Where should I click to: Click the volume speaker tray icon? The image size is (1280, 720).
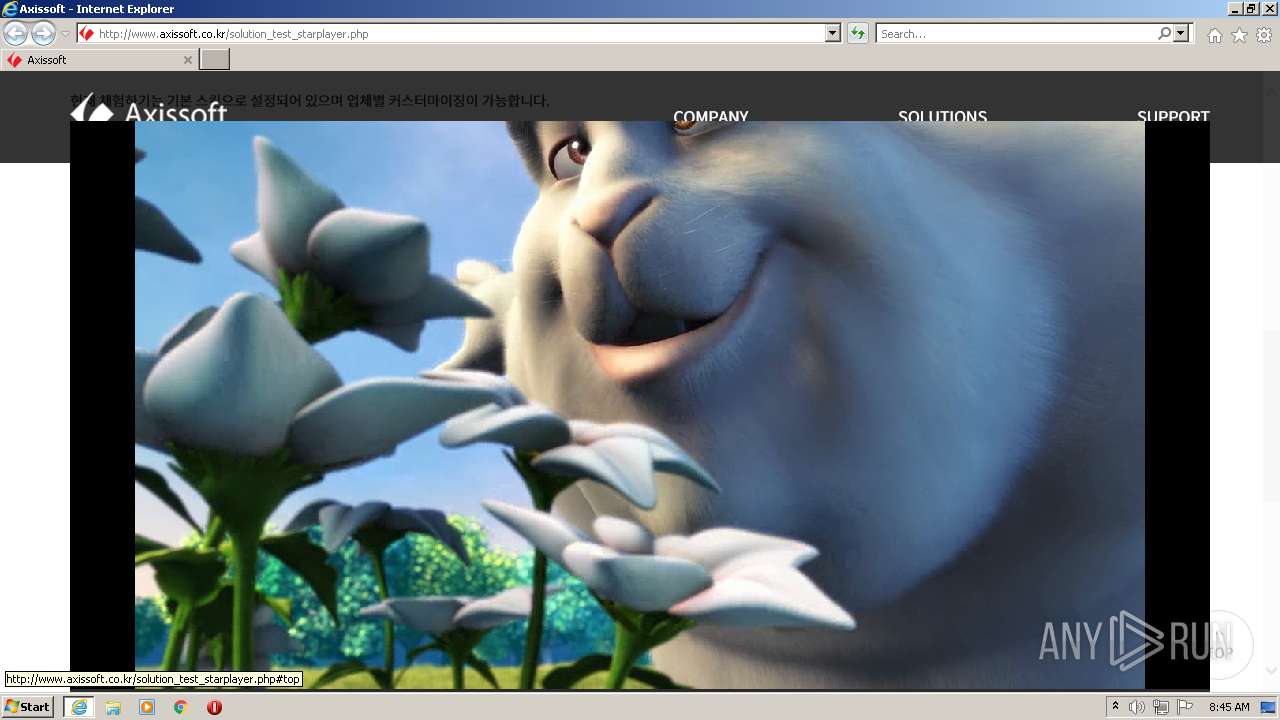point(1137,707)
